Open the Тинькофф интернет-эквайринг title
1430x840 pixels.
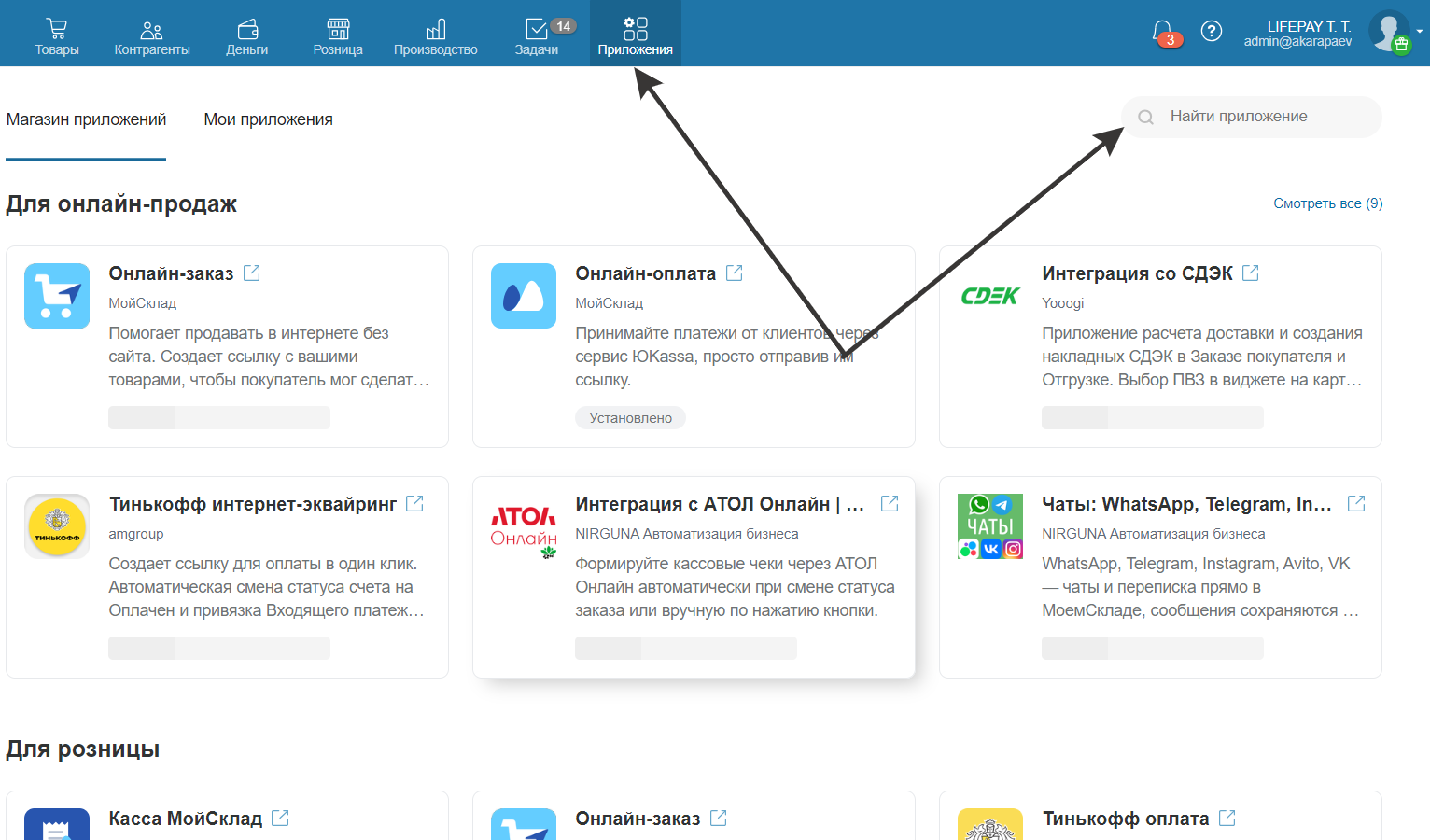[x=253, y=504]
